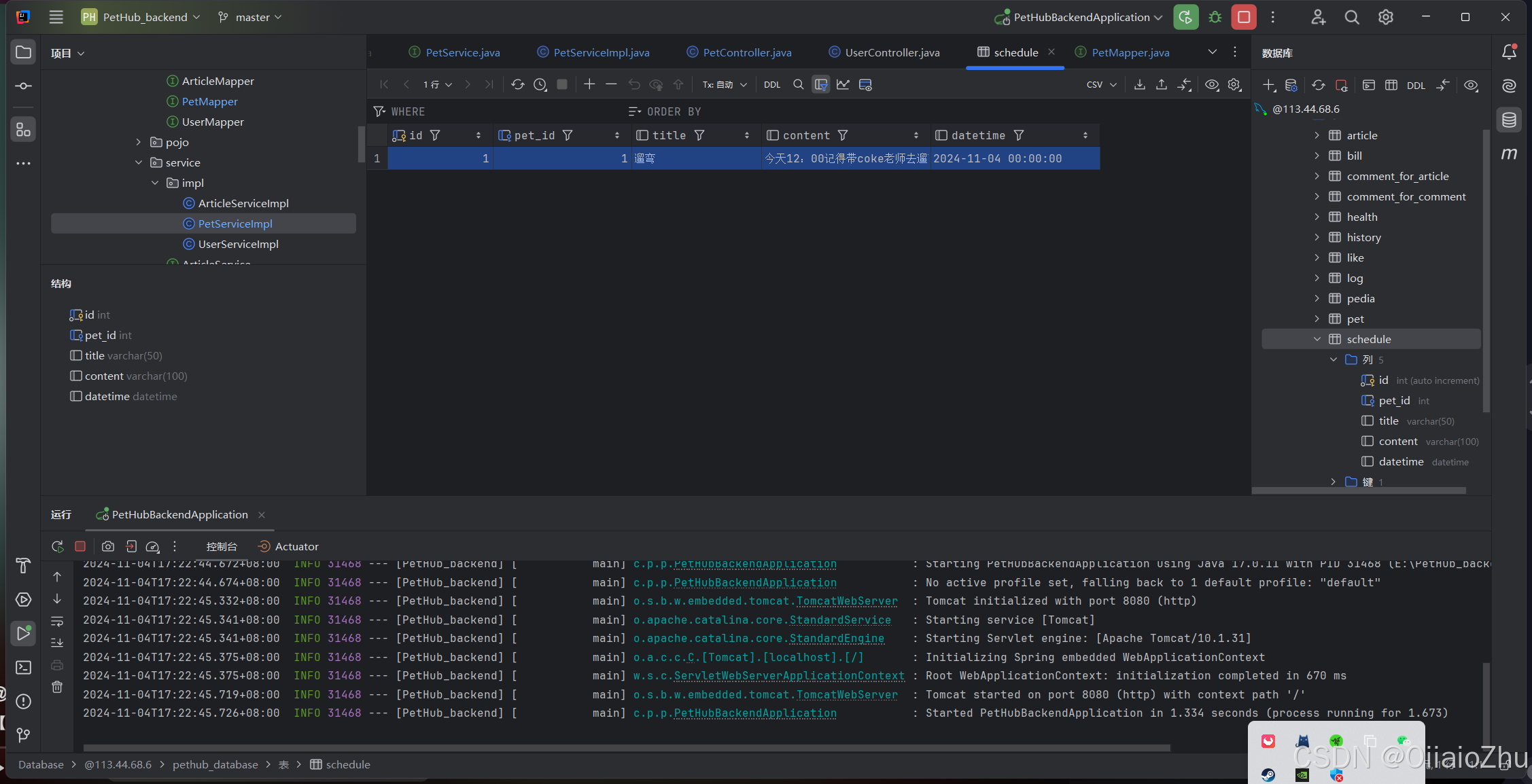
Task: Click the export data download icon
Action: pos(1140,85)
